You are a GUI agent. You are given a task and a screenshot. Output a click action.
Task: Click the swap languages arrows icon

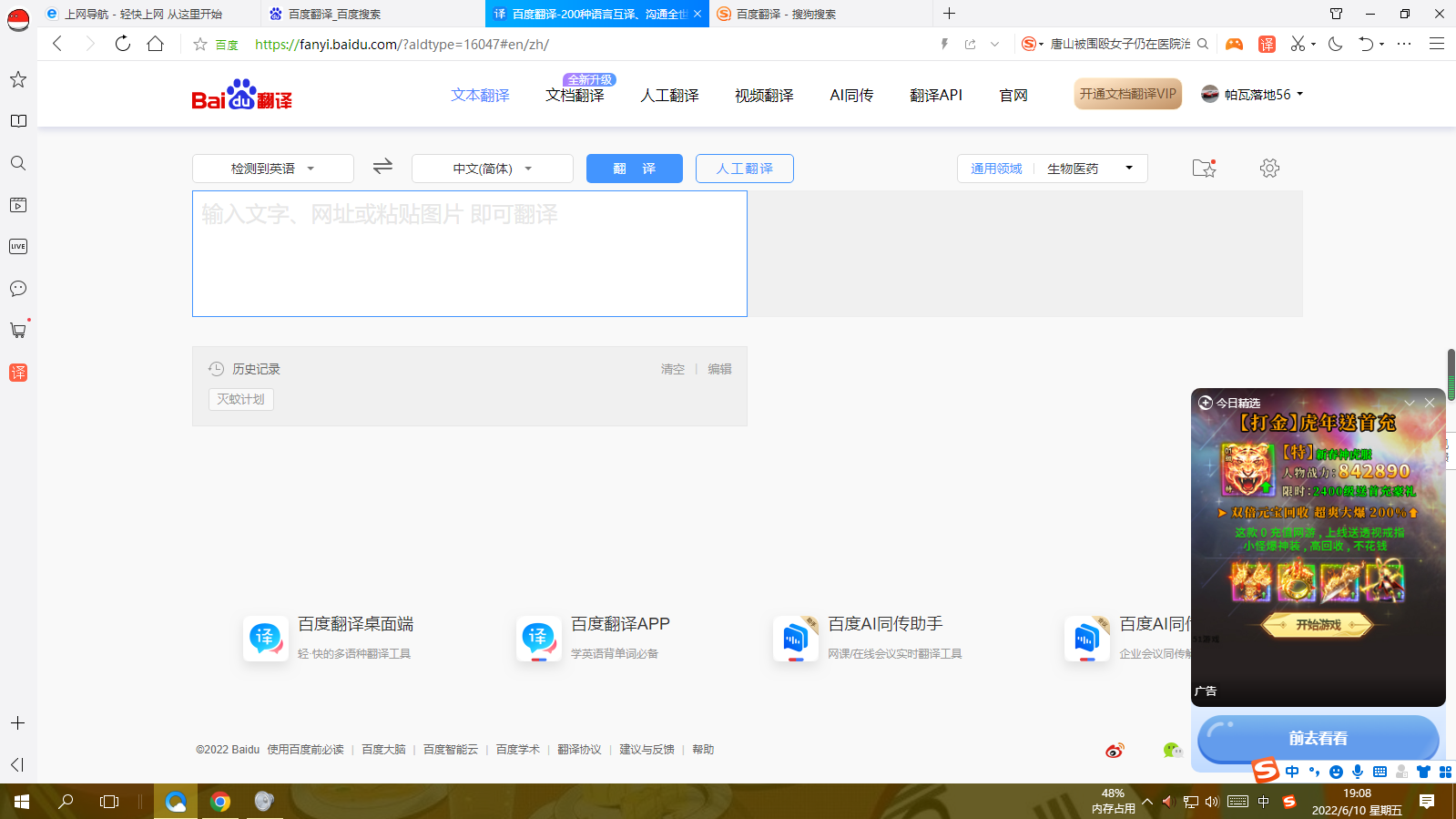382,166
